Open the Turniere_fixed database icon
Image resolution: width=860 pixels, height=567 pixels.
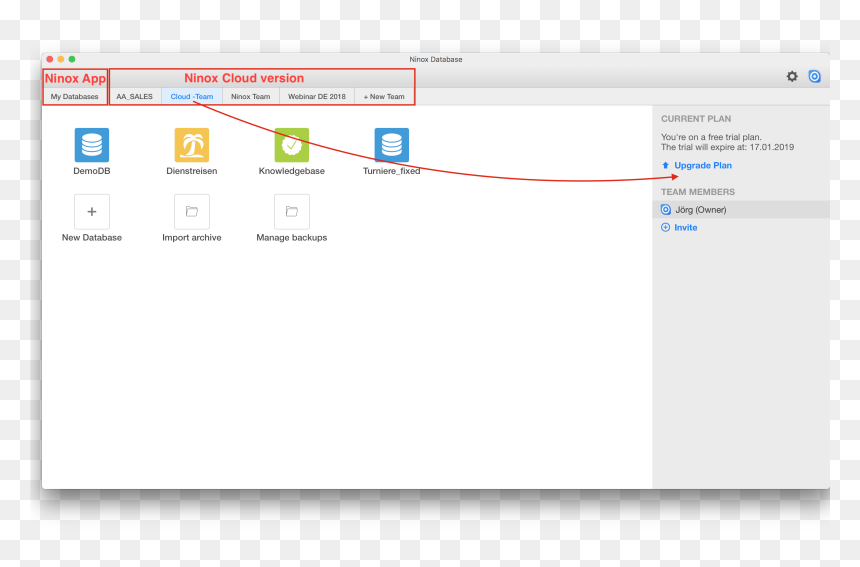click(392, 145)
